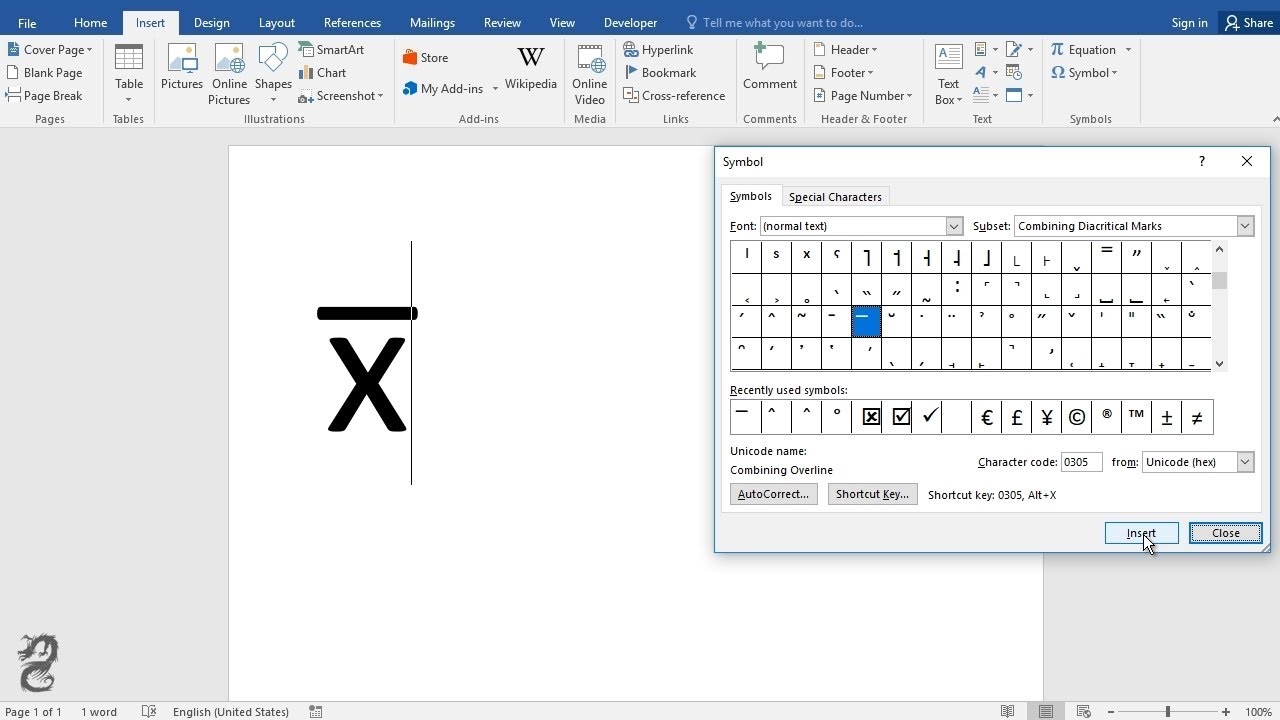Open the Office Store add-ins

(425, 57)
